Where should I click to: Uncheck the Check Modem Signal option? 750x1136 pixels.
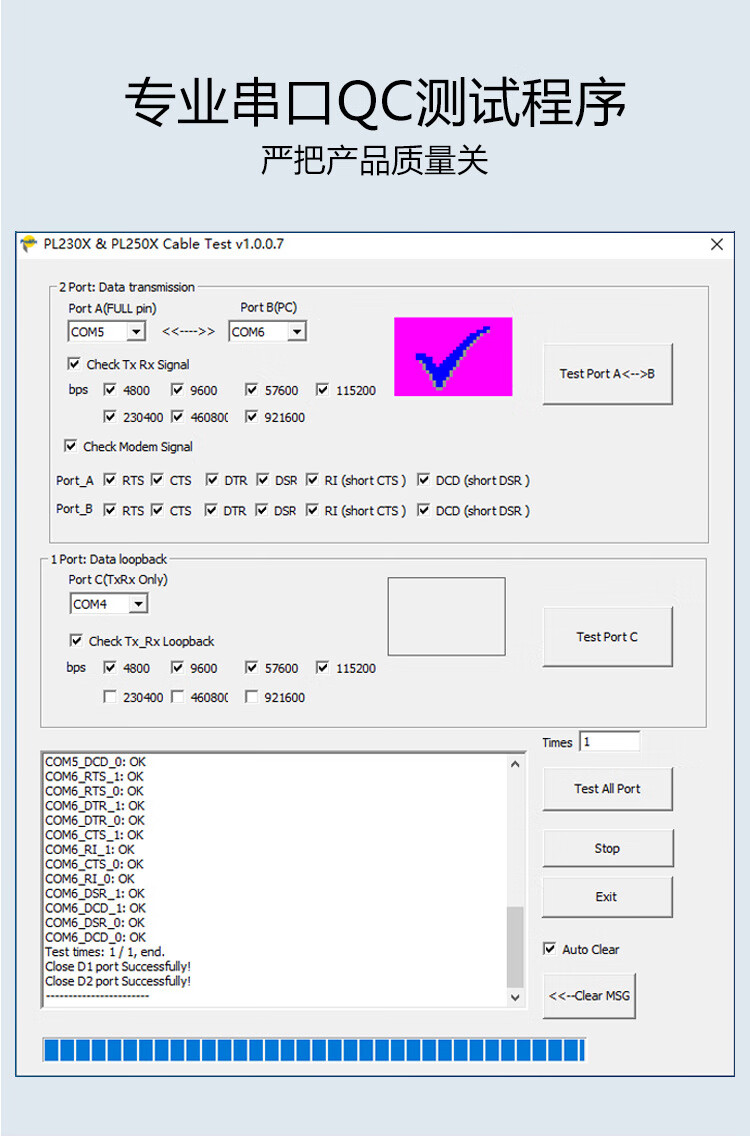click(x=71, y=446)
